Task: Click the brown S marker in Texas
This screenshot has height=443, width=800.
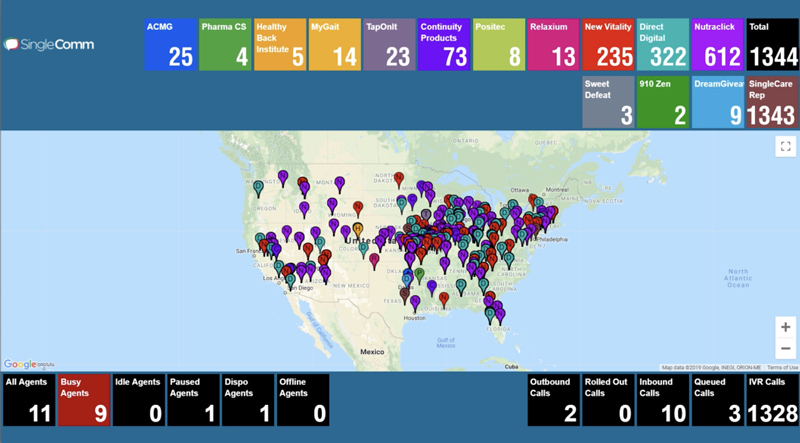Action: click(x=405, y=296)
